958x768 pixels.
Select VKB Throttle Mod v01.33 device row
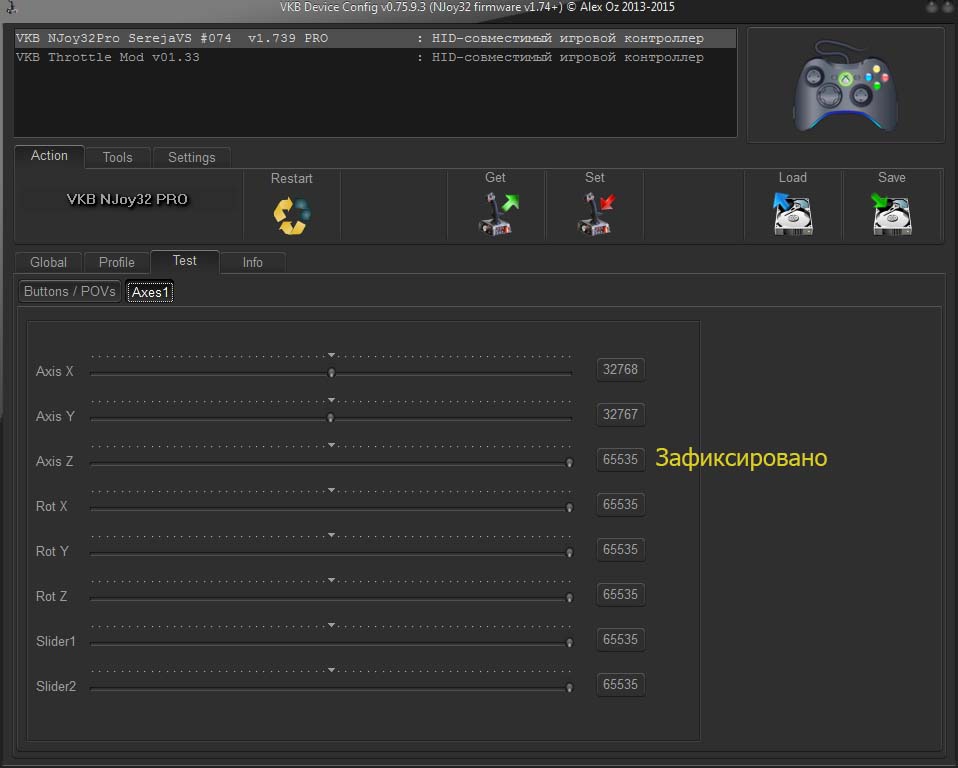coord(375,57)
